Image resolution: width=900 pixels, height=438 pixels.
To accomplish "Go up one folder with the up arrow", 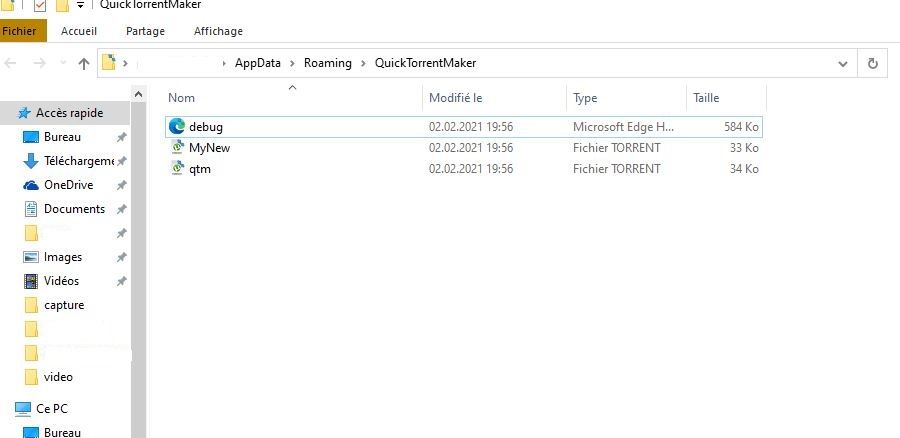I will [84, 63].
